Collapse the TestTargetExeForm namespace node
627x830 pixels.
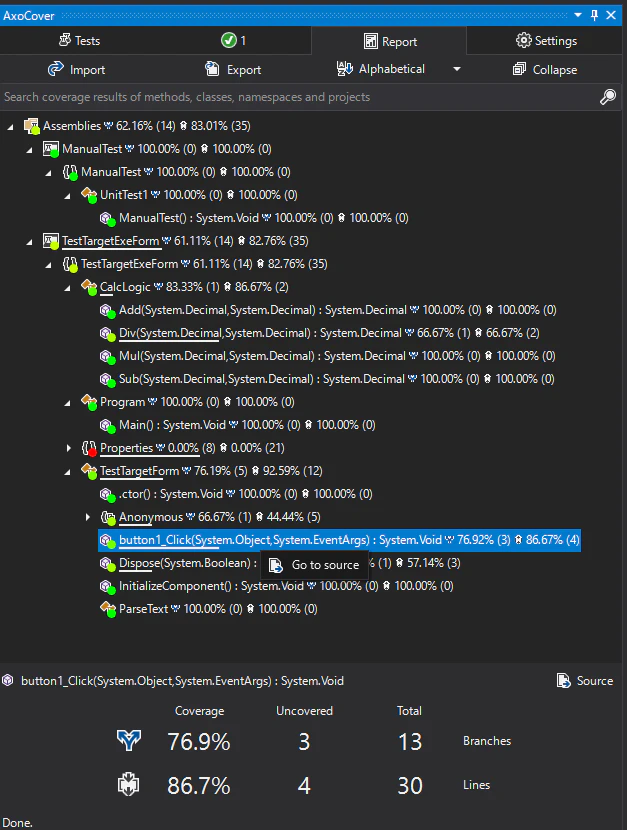49,264
